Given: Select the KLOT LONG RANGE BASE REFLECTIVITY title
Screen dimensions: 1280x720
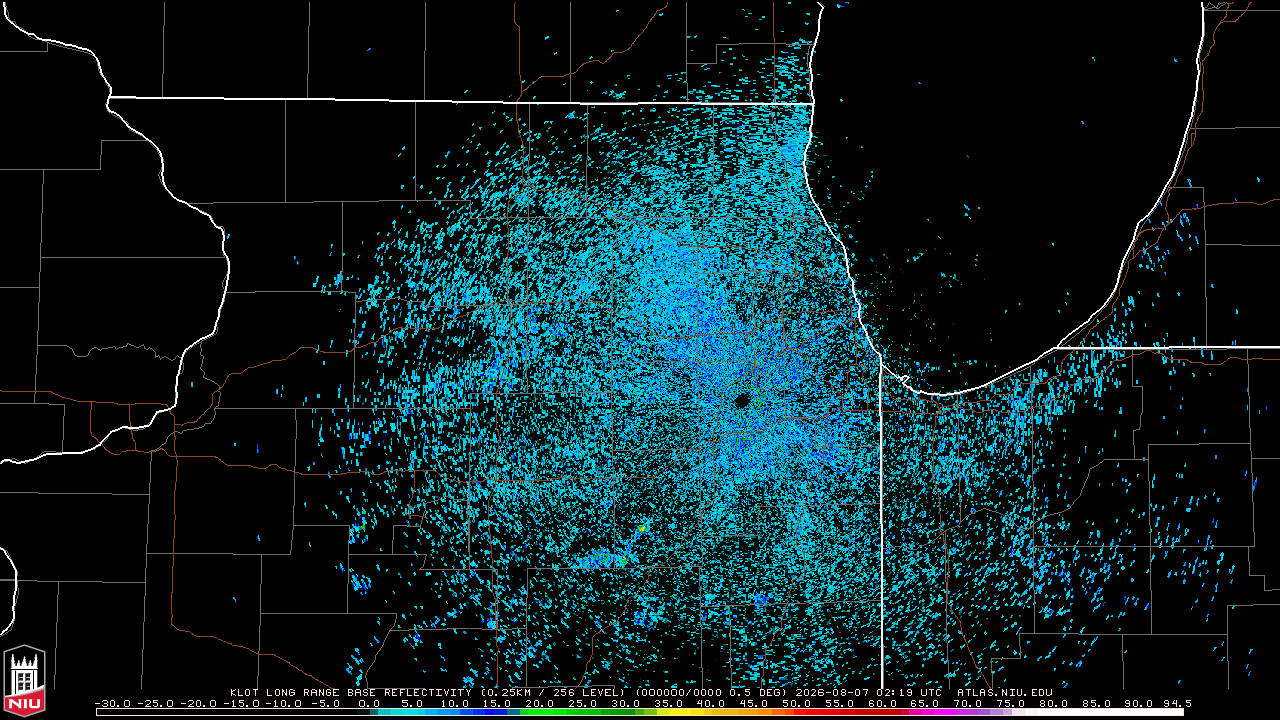Looking at the screenshot, I should [x=349, y=692].
